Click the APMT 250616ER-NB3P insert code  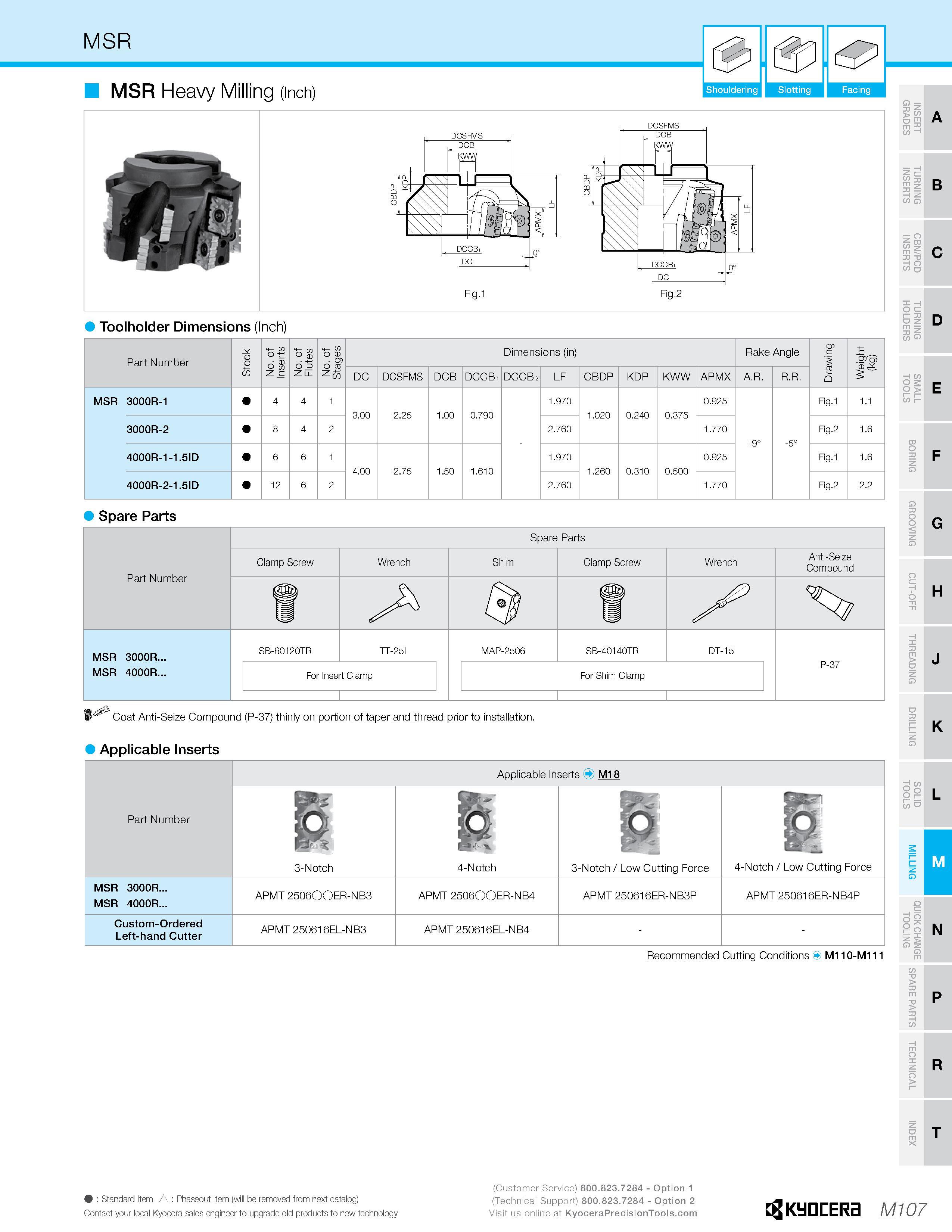tap(640, 895)
